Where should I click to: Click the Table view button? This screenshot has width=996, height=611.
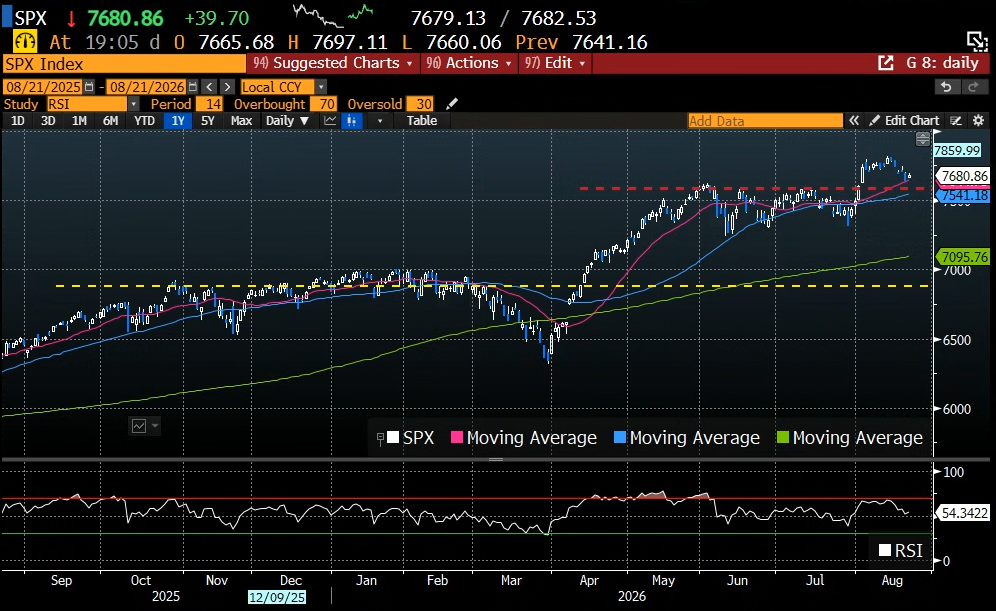point(422,121)
